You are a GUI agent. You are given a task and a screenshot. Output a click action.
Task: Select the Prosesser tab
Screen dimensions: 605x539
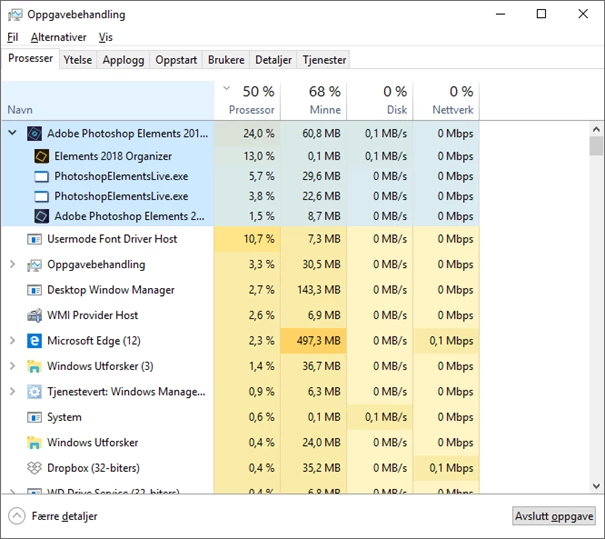(30, 58)
